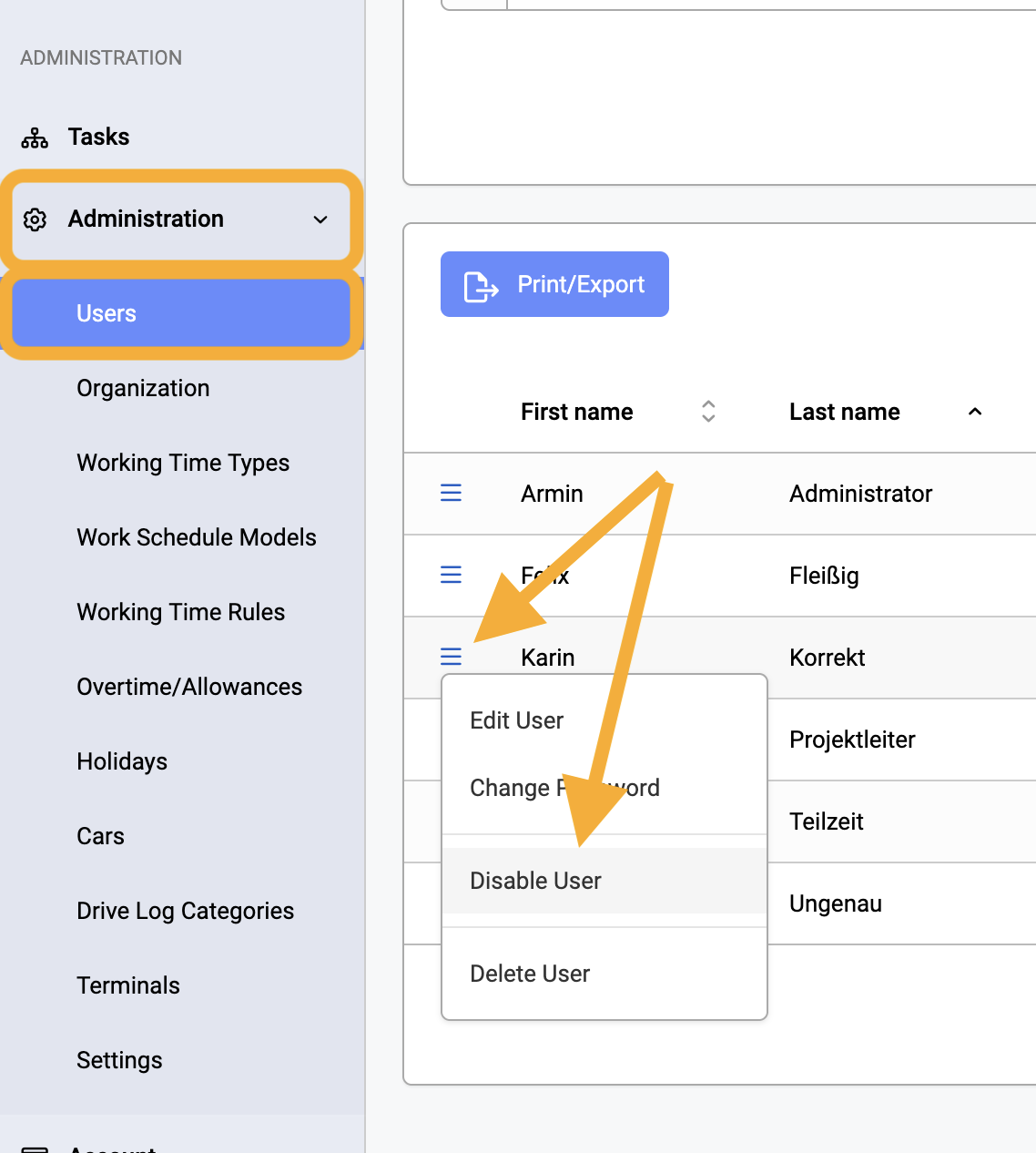Viewport: 1036px width, 1153px height.
Task: Click the First name column header
Action: 576,412
